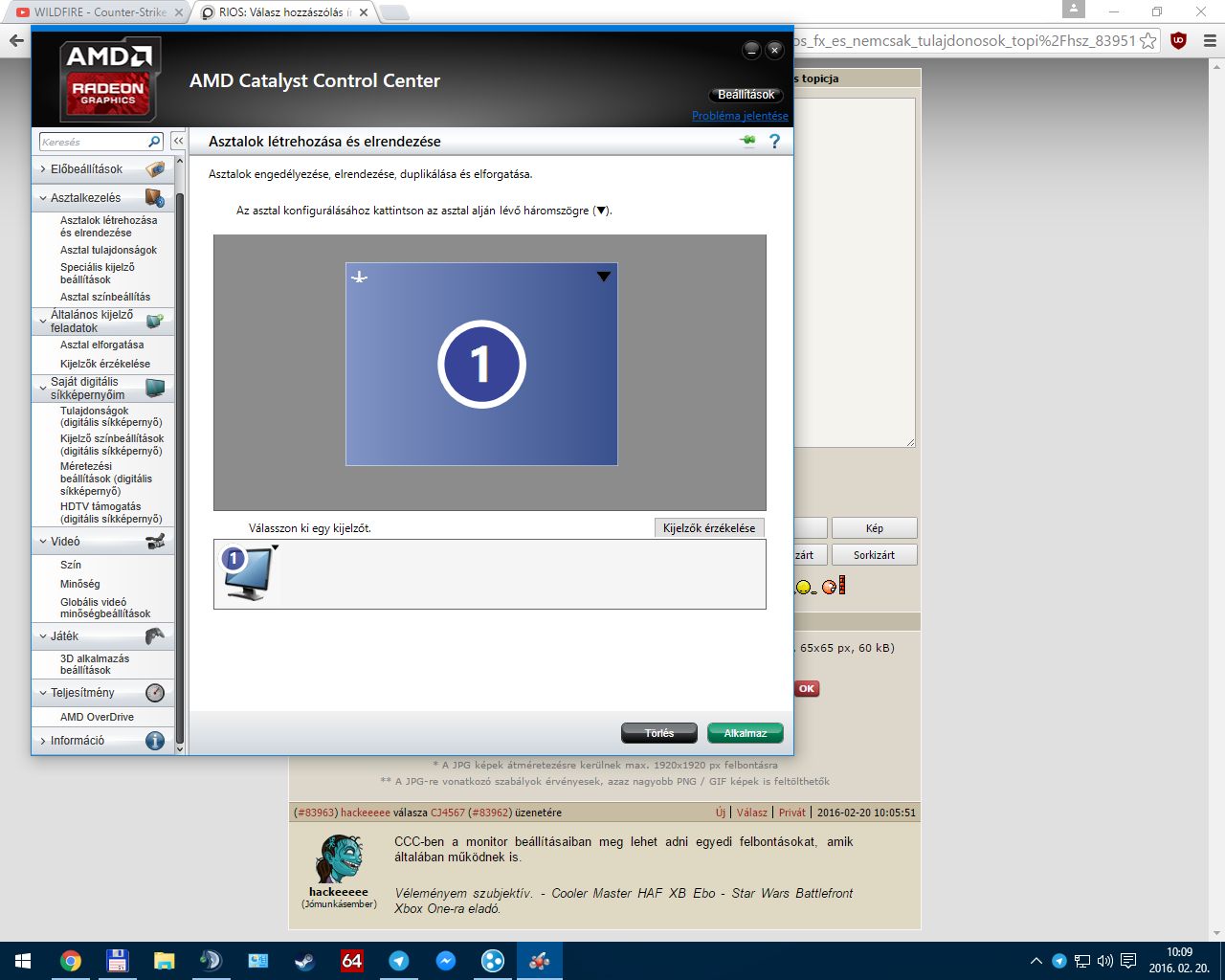Viewport: 1225px width, 980px height.
Task: Open Asztal elforgatása page
Action: click(x=102, y=345)
